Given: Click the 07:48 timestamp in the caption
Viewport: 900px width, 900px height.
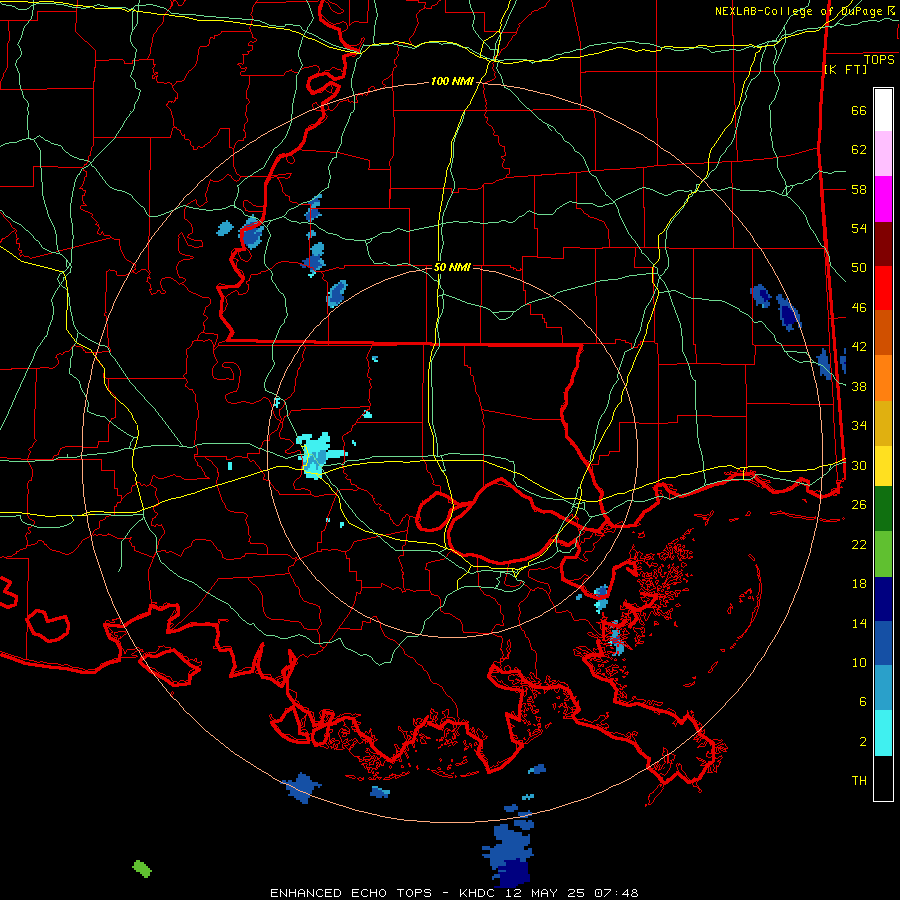Looking at the screenshot, I should click(x=616, y=893).
